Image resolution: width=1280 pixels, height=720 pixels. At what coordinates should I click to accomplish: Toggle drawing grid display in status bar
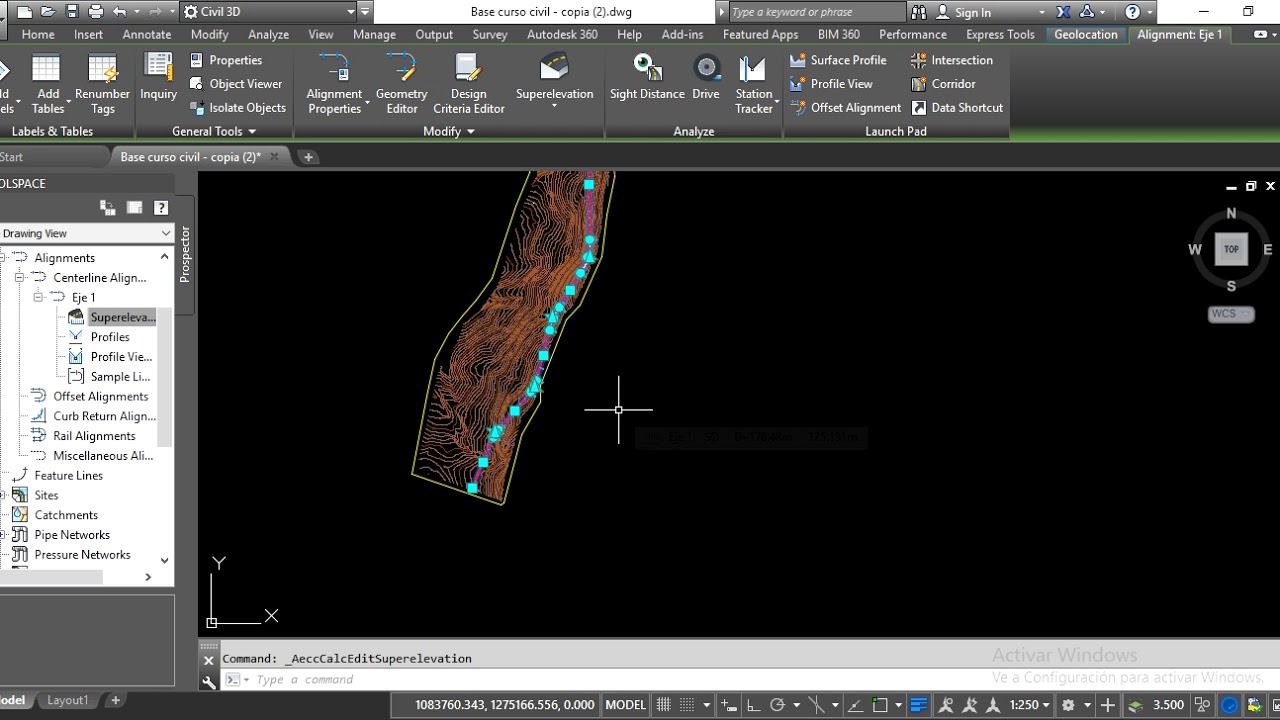pyautogui.click(x=662, y=705)
